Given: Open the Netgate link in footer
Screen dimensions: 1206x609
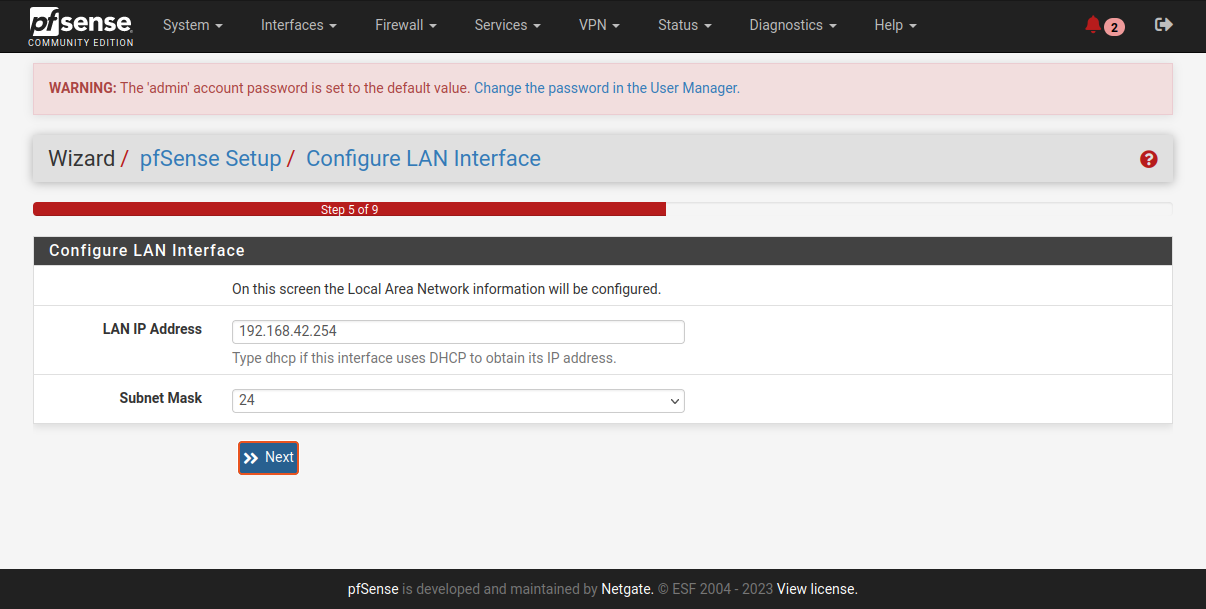Looking at the screenshot, I should coord(626,589).
